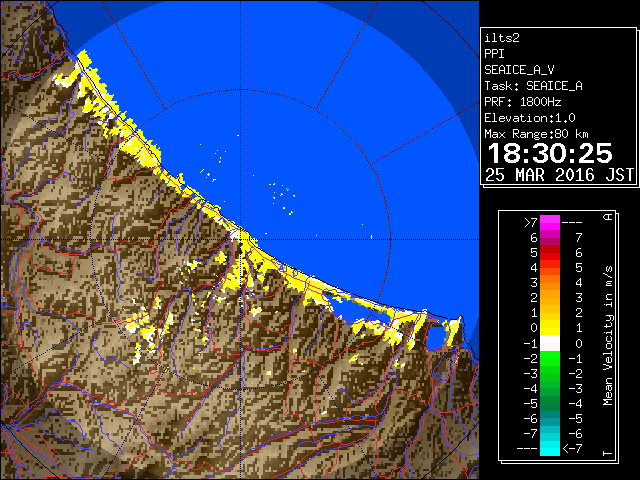This screenshot has width=640, height=480.
Task: Click the ">7" label on the velocity scale
Action: tap(531, 223)
